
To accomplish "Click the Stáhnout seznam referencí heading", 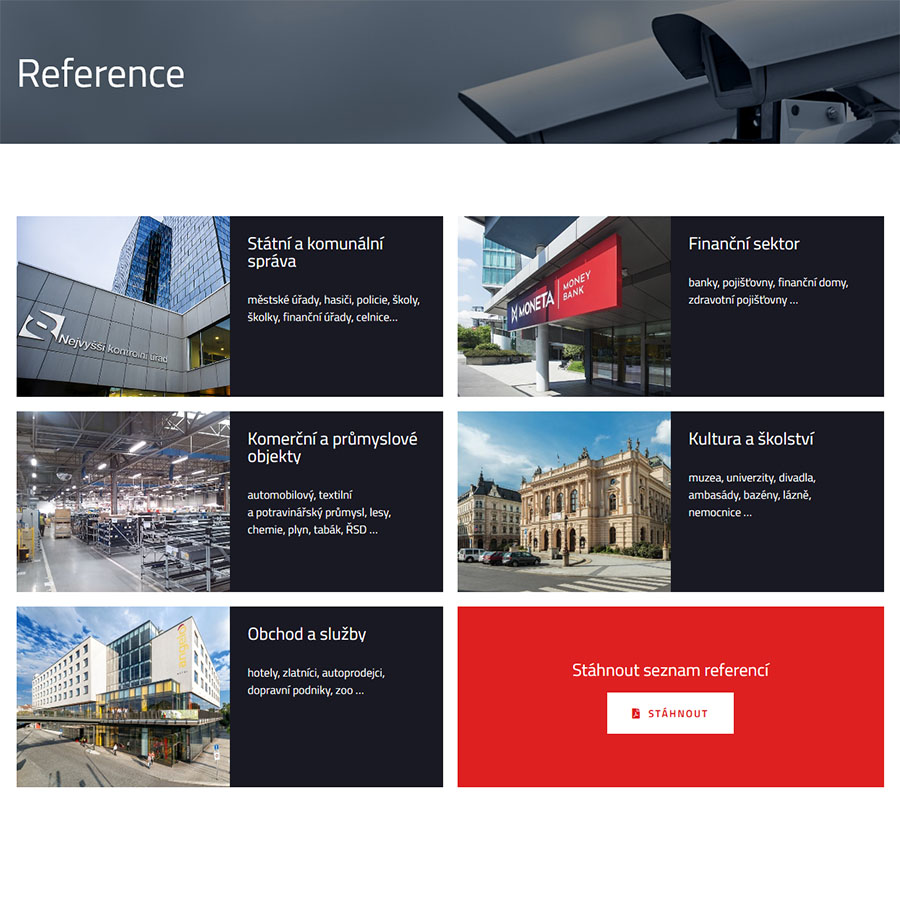I will coord(670,670).
